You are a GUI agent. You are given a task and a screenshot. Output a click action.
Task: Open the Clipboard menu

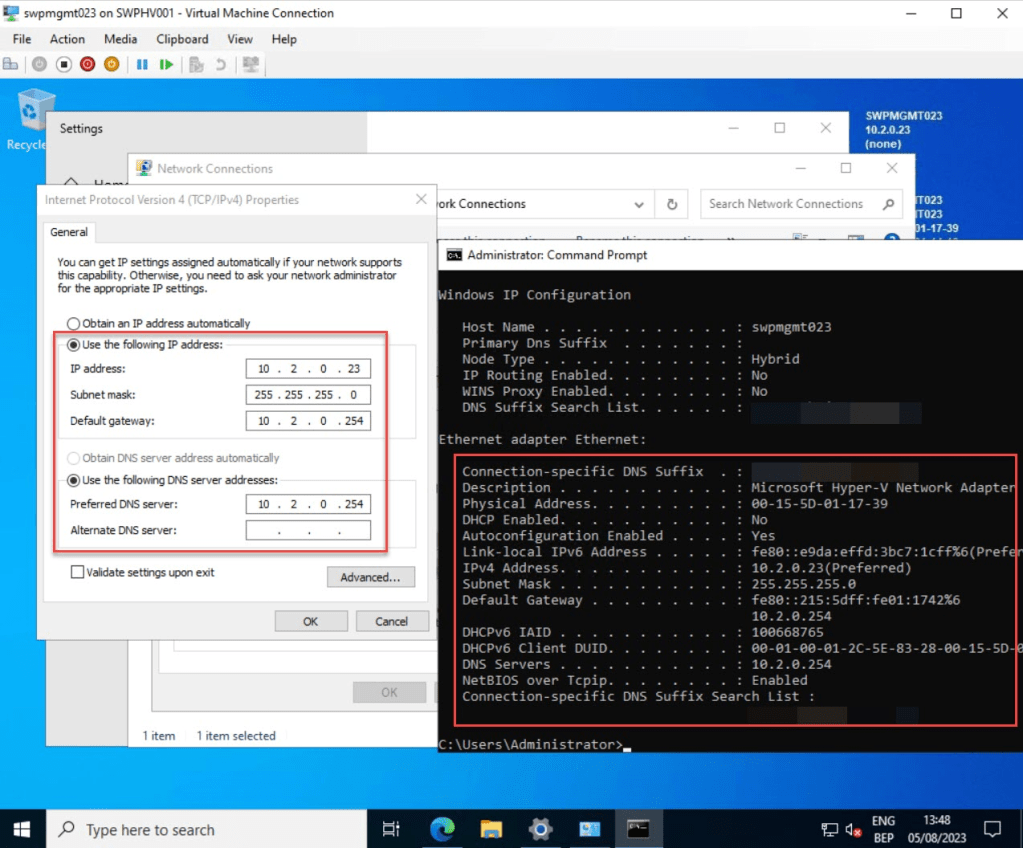[182, 39]
